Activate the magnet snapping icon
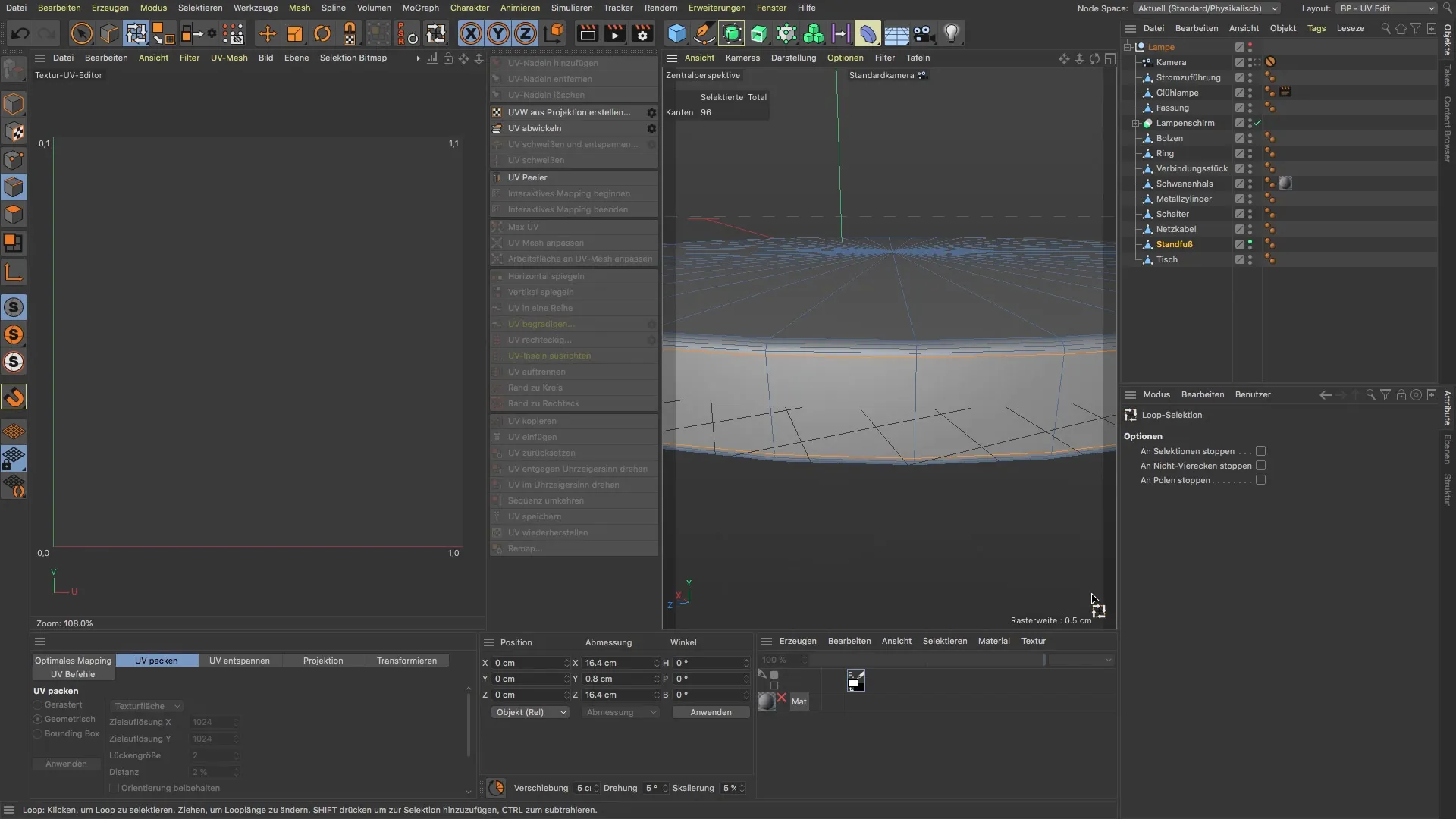 coord(14,397)
